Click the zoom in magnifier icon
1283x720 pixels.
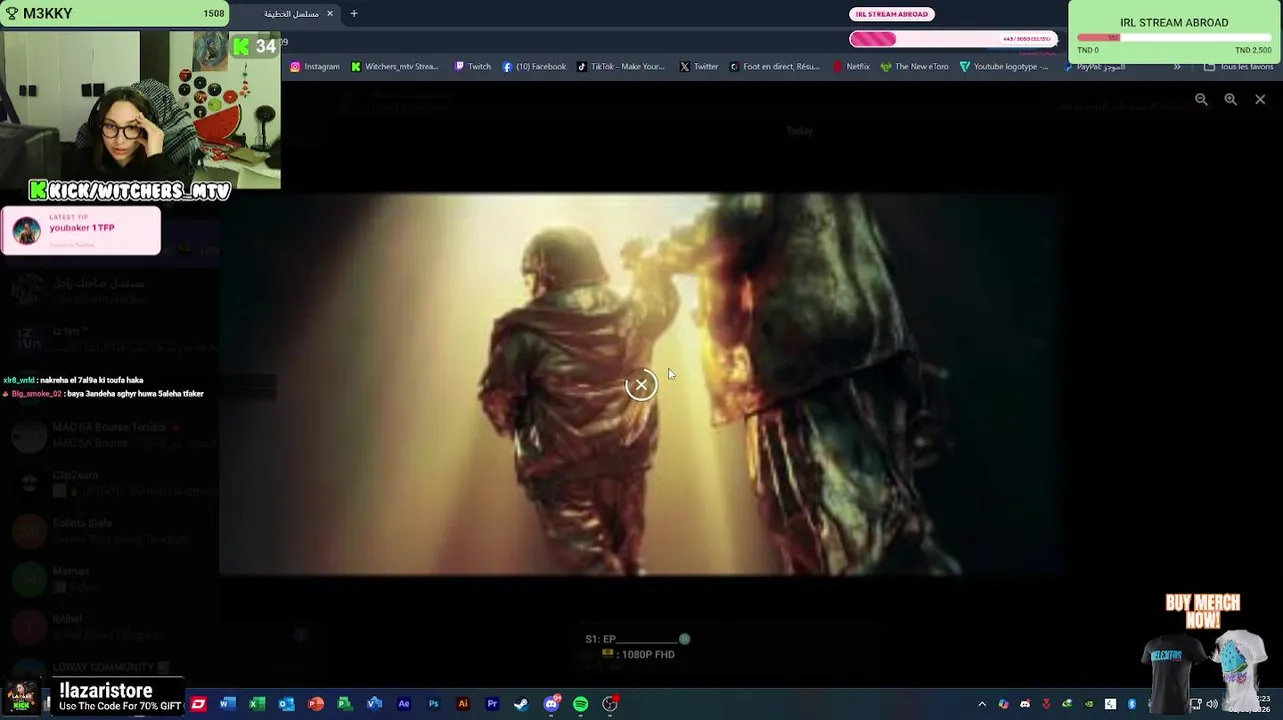1231,100
